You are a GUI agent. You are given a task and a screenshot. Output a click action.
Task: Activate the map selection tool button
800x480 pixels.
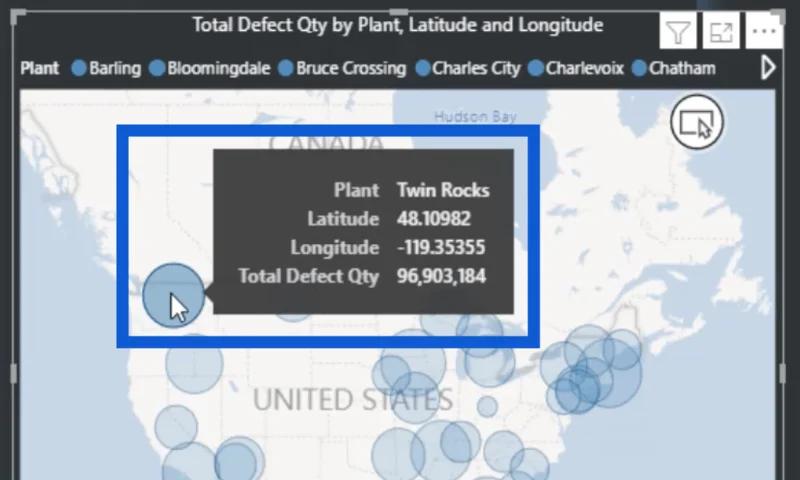click(x=697, y=122)
